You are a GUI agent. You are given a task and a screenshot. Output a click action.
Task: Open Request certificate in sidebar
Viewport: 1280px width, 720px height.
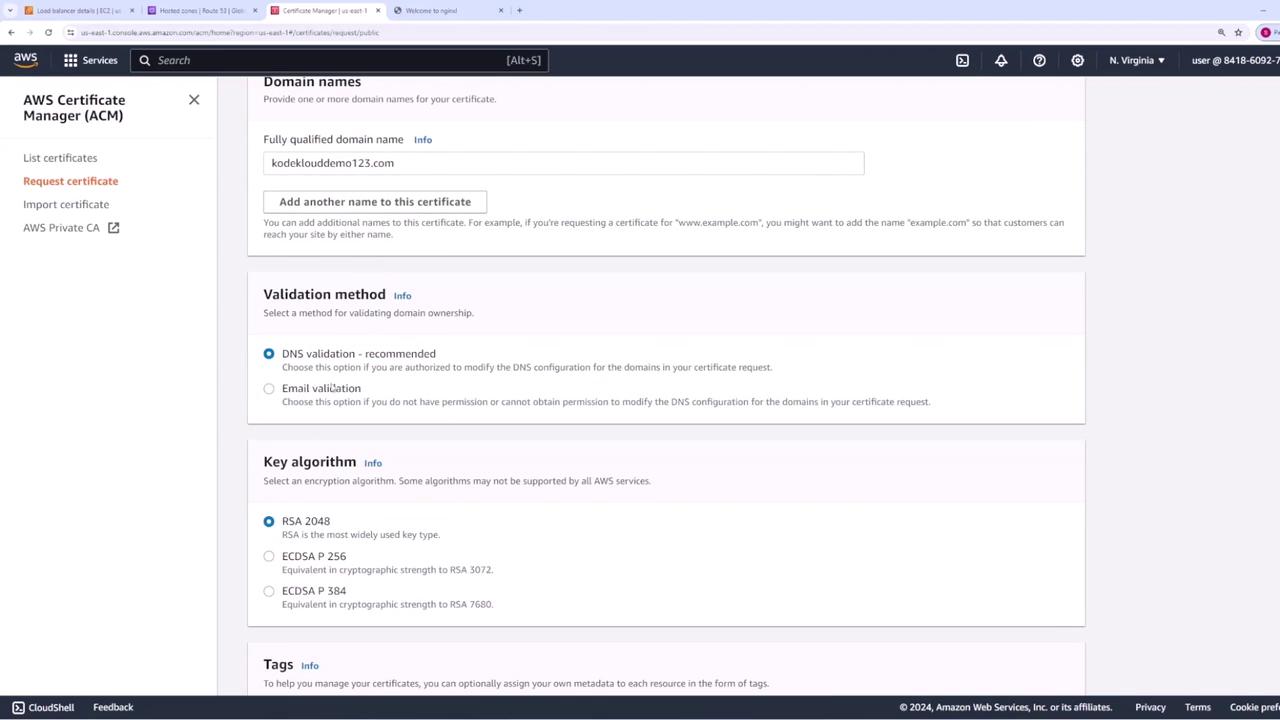pyautogui.click(x=71, y=181)
